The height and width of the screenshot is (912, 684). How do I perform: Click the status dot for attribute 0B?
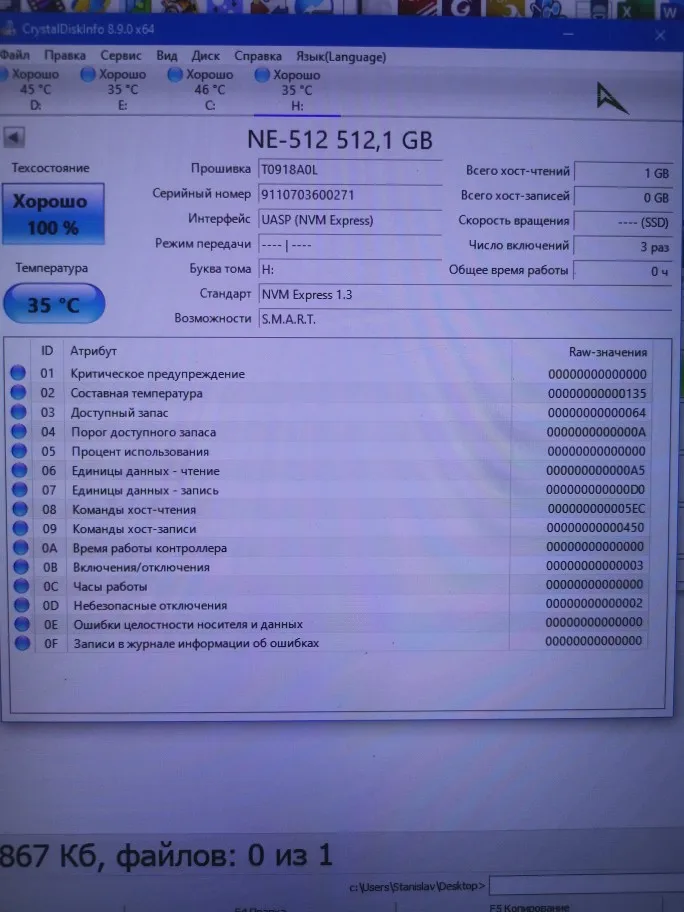[21, 567]
